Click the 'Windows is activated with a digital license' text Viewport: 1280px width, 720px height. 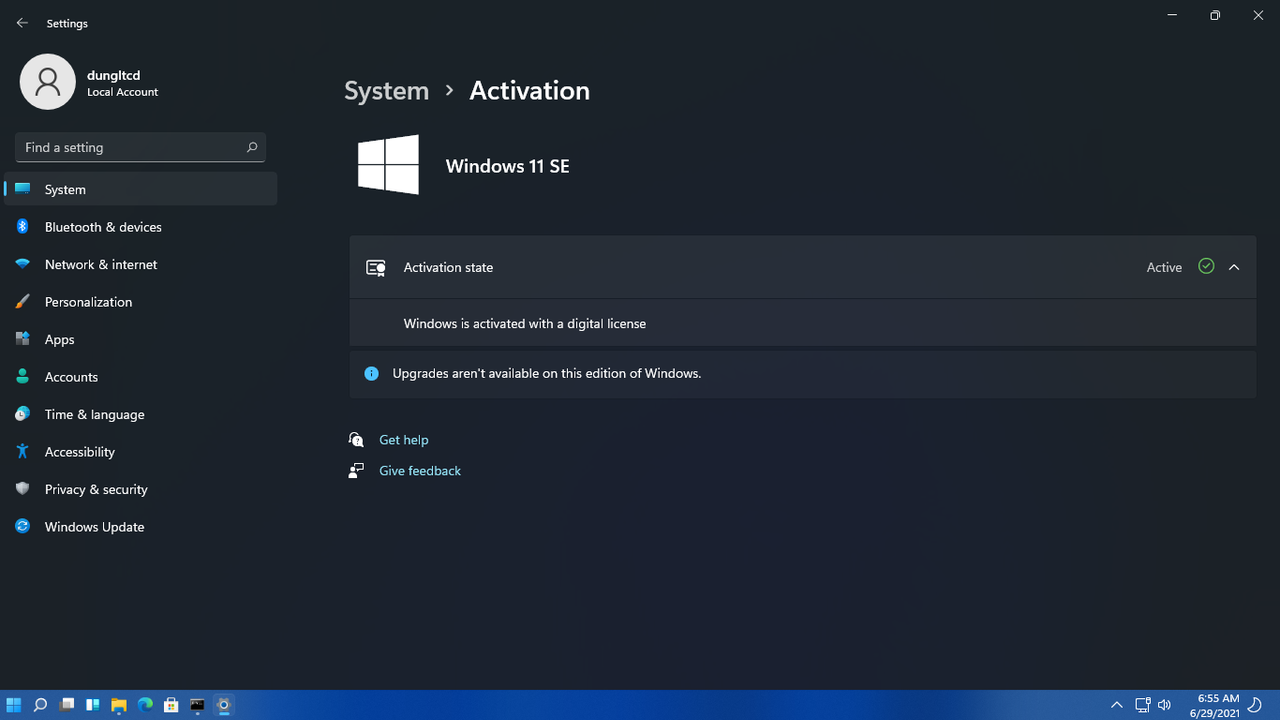click(x=525, y=324)
